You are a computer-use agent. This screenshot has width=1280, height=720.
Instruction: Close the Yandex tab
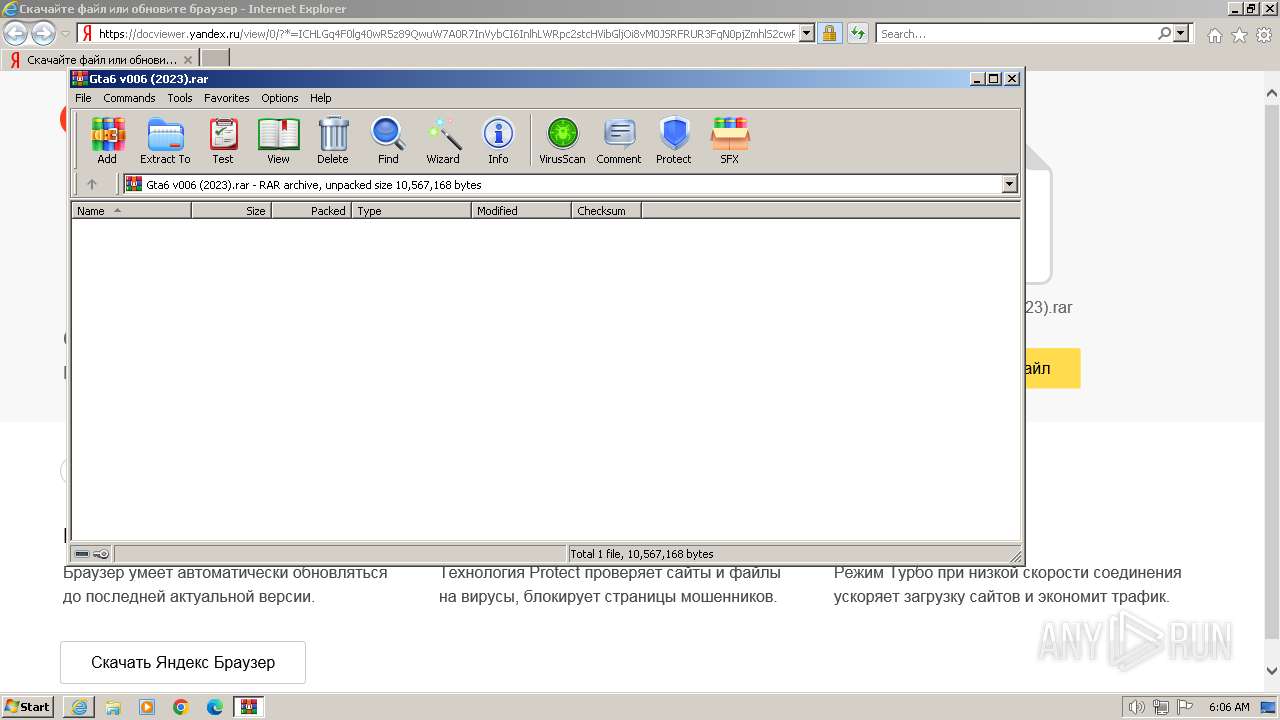point(188,60)
